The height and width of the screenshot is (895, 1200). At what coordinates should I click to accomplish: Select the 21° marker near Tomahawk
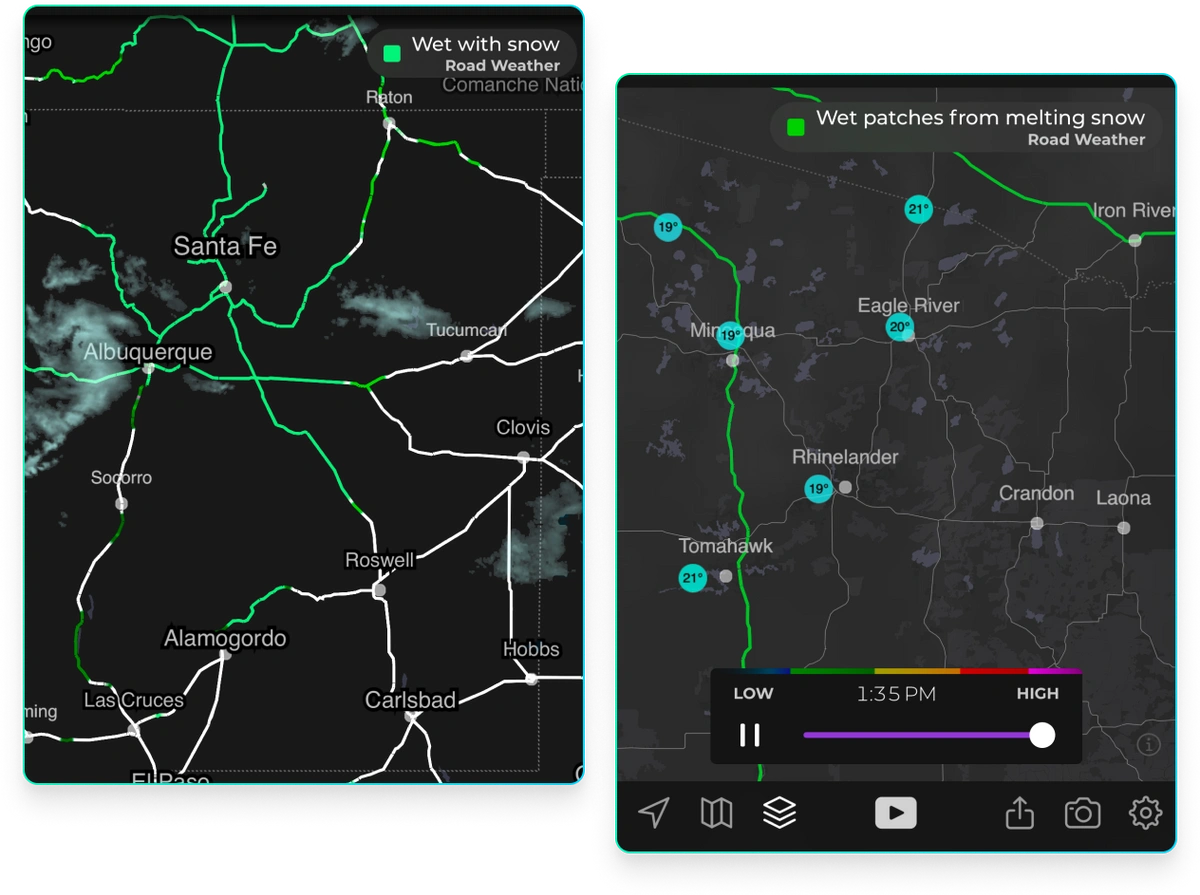(692, 577)
